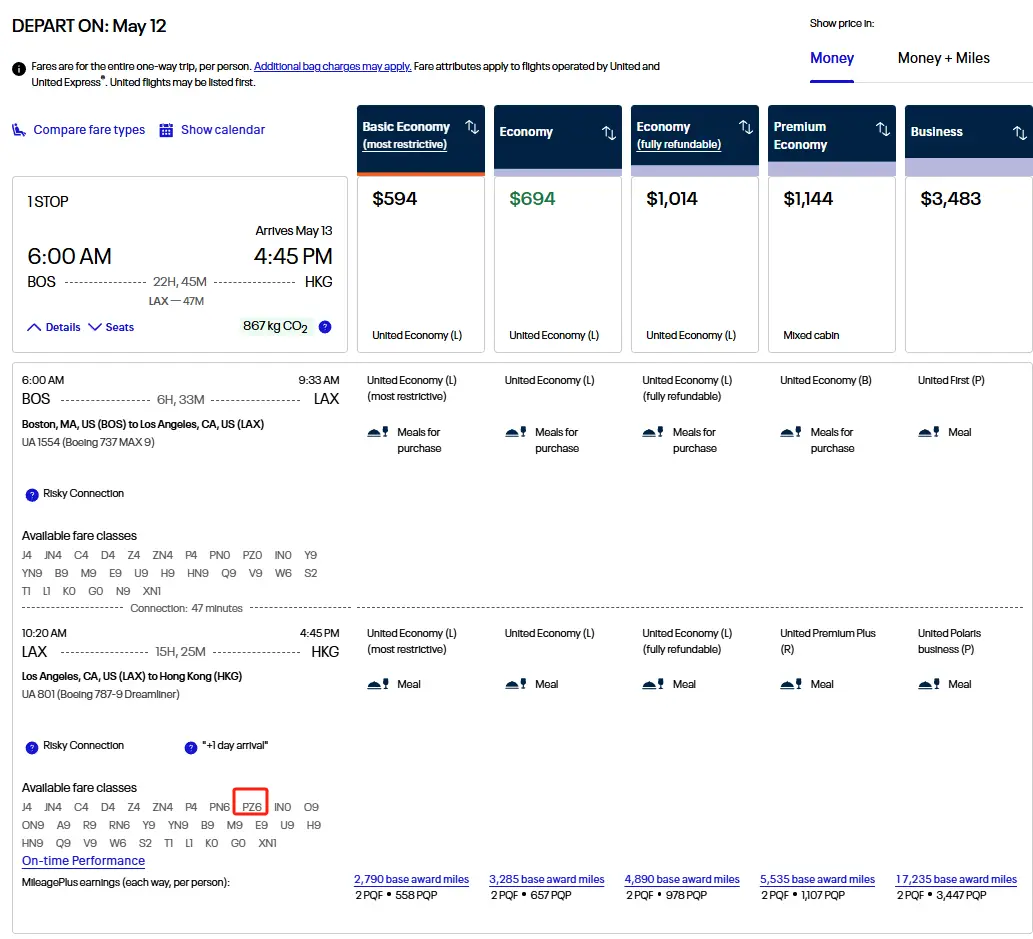The image size is (1033, 939).
Task: Click the +1 day arrival info icon
Action: pos(190,747)
